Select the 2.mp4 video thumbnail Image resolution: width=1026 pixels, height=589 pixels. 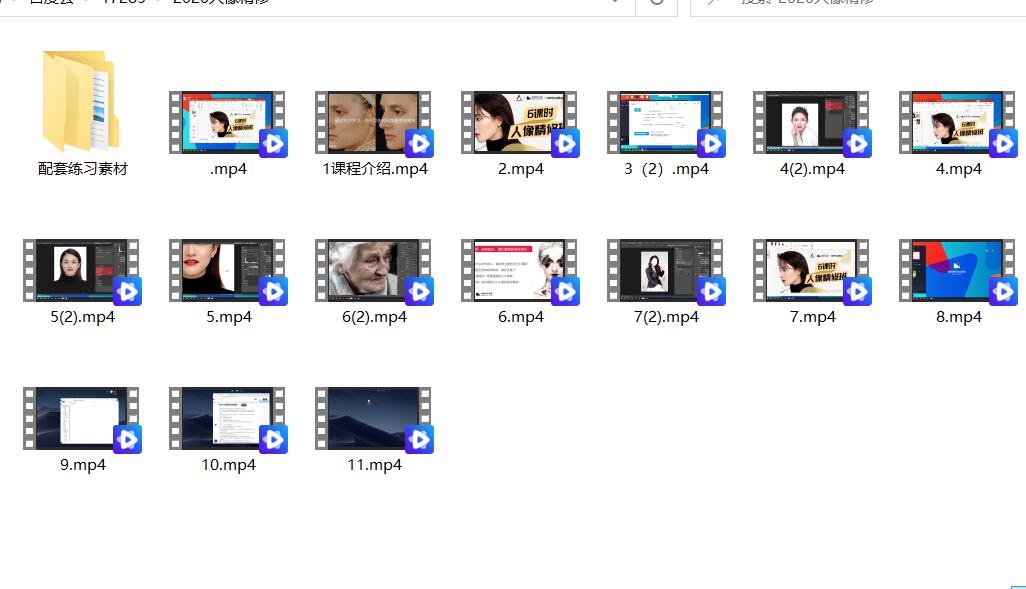[519, 122]
